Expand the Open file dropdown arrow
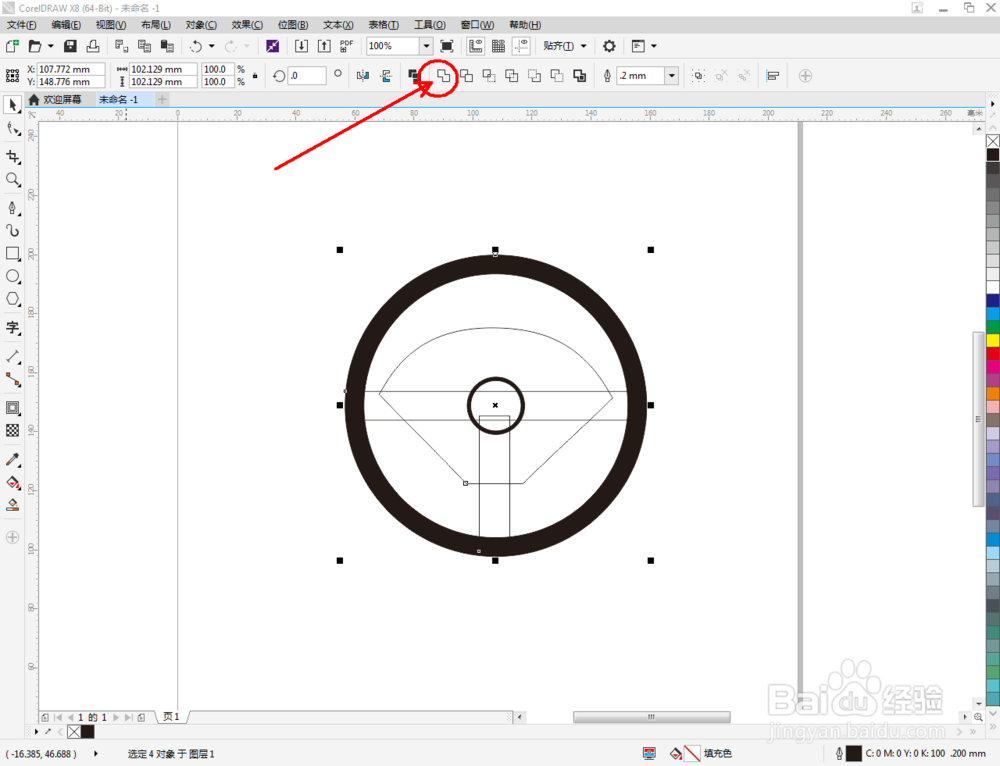Viewport: 1000px width, 766px height. pyautogui.click(x=51, y=46)
